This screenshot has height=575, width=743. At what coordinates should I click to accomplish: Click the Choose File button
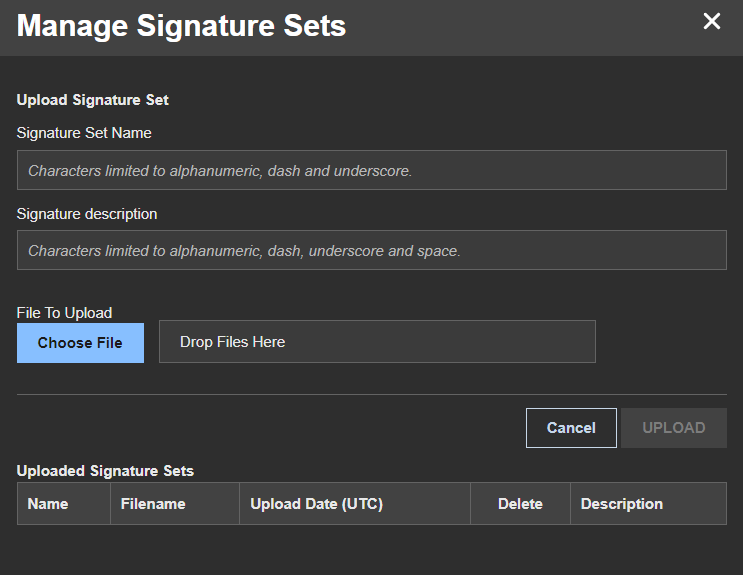pyautogui.click(x=81, y=343)
